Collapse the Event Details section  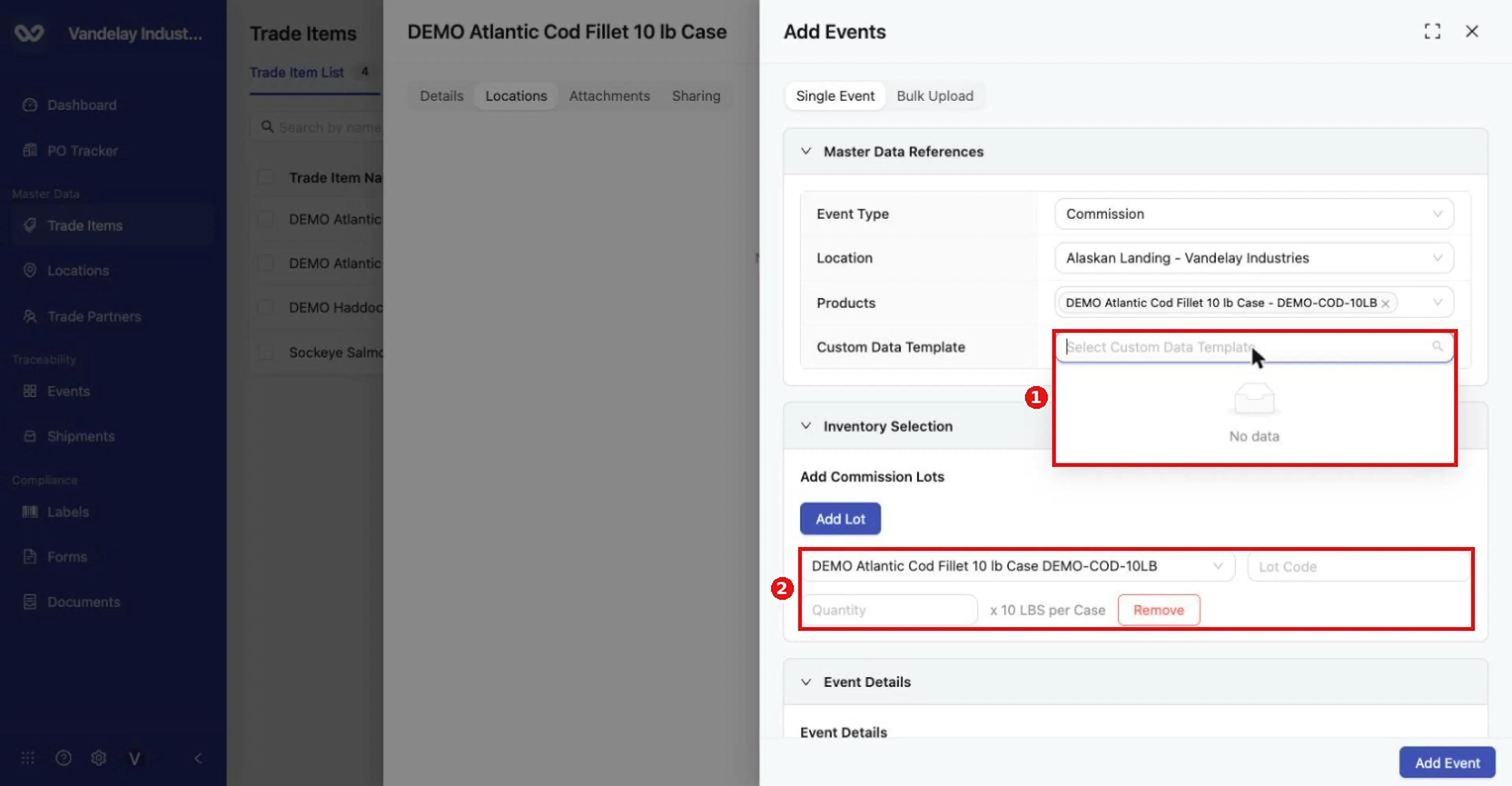point(806,682)
